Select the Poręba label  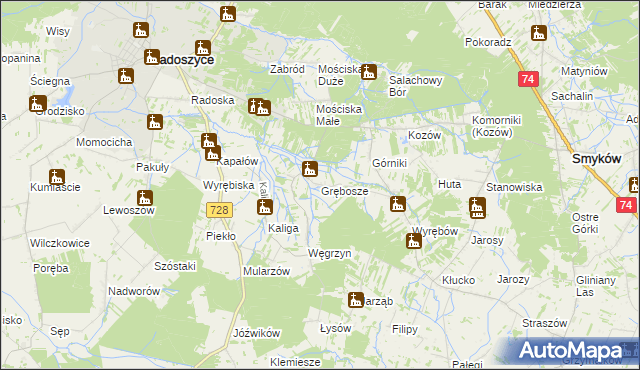click(51, 268)
